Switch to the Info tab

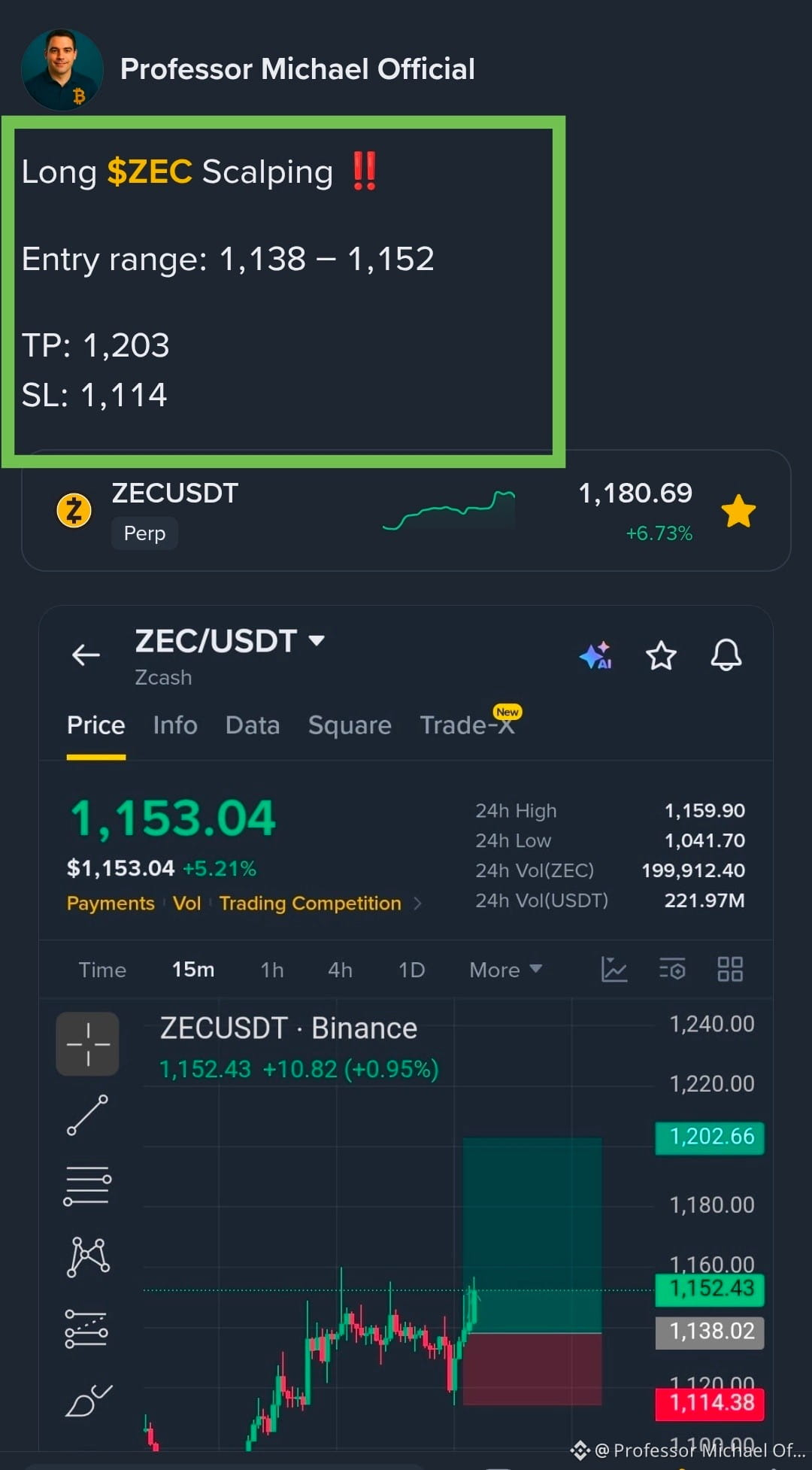click(175, 724)
